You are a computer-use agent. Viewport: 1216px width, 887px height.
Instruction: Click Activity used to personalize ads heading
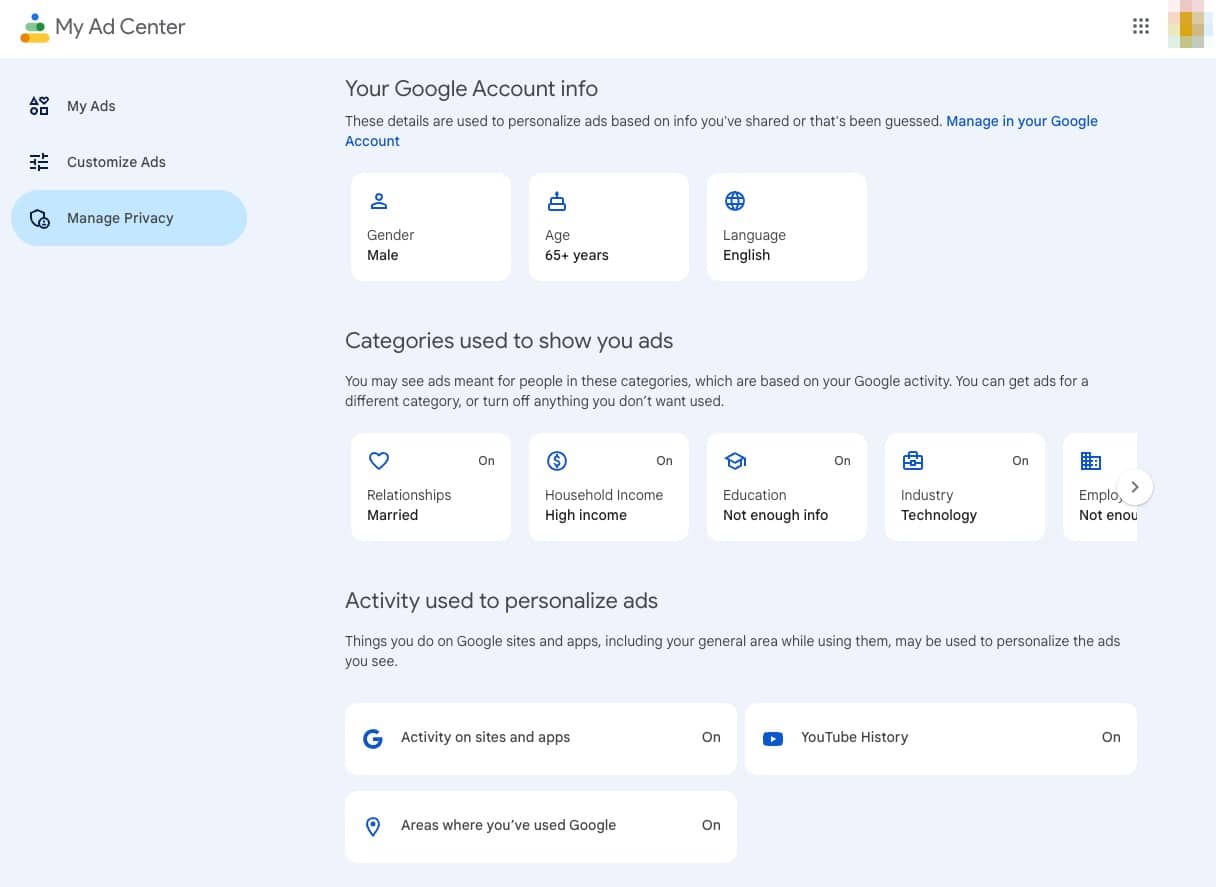501,600
